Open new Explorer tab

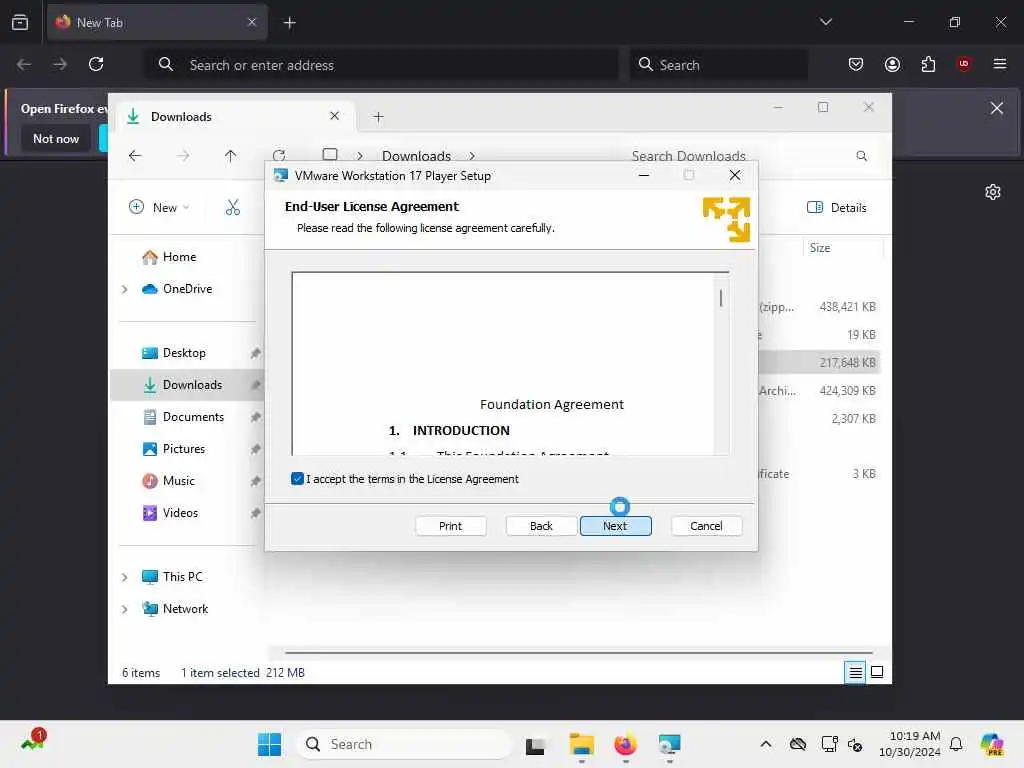coord(378,117)
